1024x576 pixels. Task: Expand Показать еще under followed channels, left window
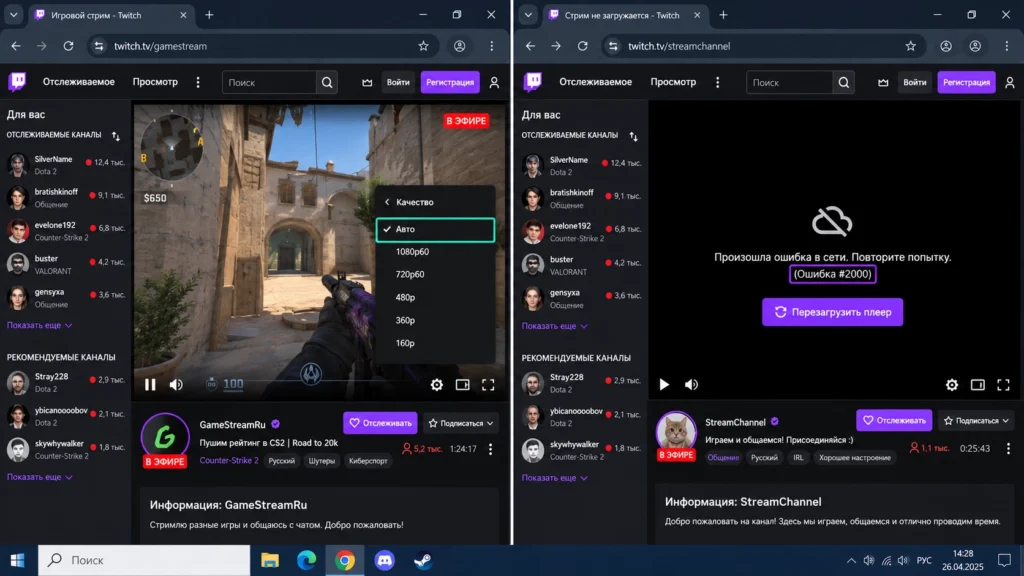pyautogui.click(x=39, y=325)
